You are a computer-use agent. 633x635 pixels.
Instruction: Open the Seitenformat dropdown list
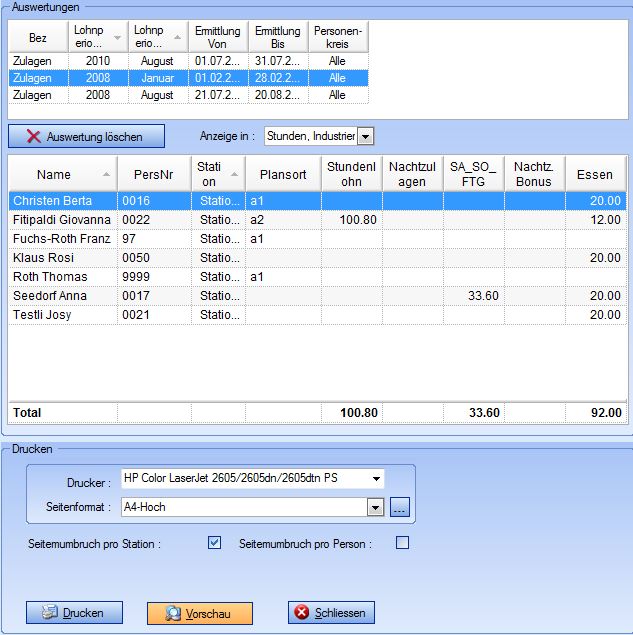pos(375,507)
